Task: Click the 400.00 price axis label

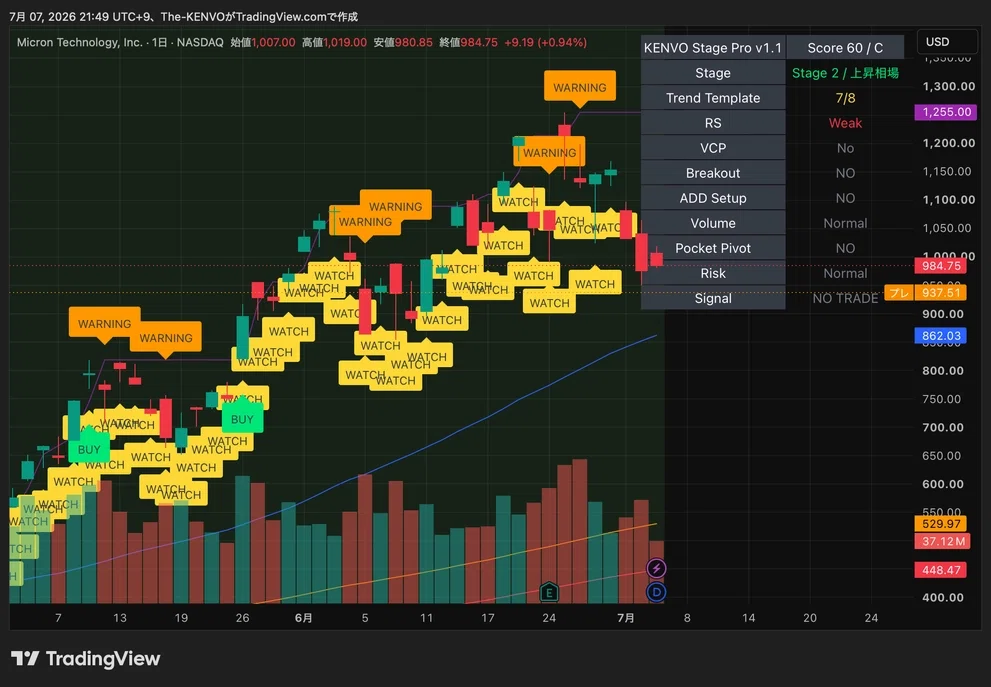Action: tap(942, 597)
